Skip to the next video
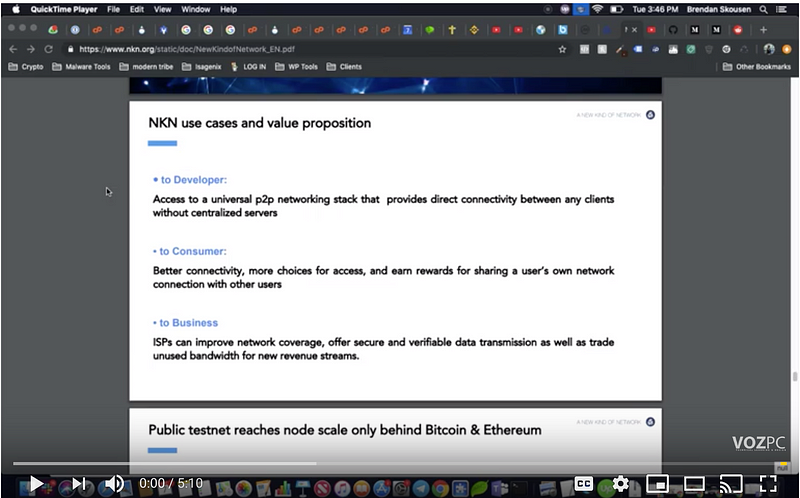 pos(79,483)
